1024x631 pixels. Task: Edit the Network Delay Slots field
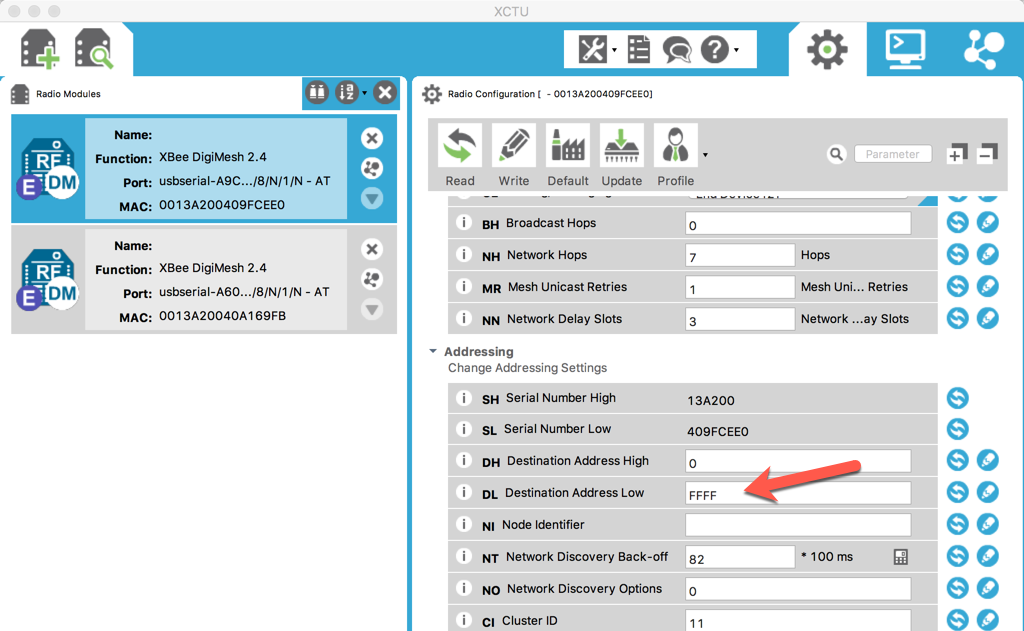click(740, 319)
